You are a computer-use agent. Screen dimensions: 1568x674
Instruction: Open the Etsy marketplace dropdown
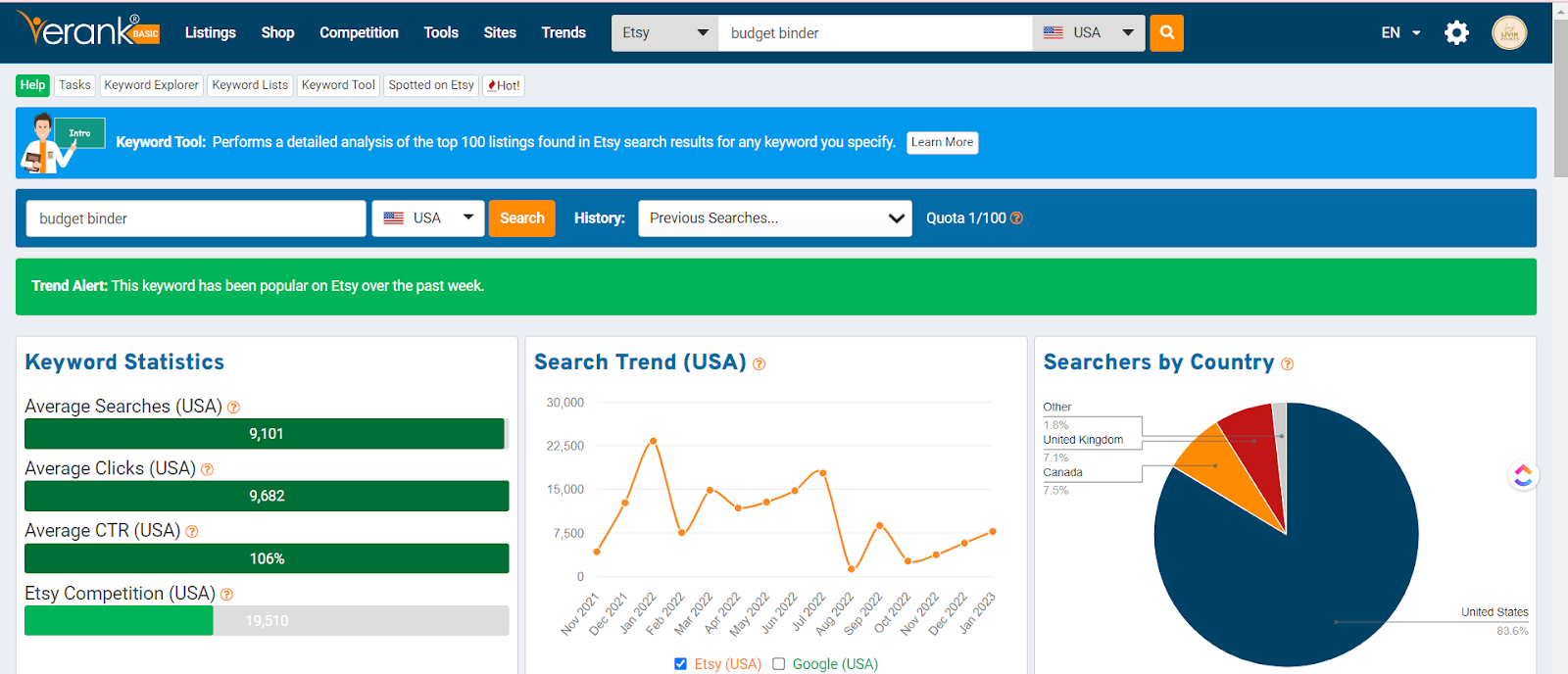point(664,32)
